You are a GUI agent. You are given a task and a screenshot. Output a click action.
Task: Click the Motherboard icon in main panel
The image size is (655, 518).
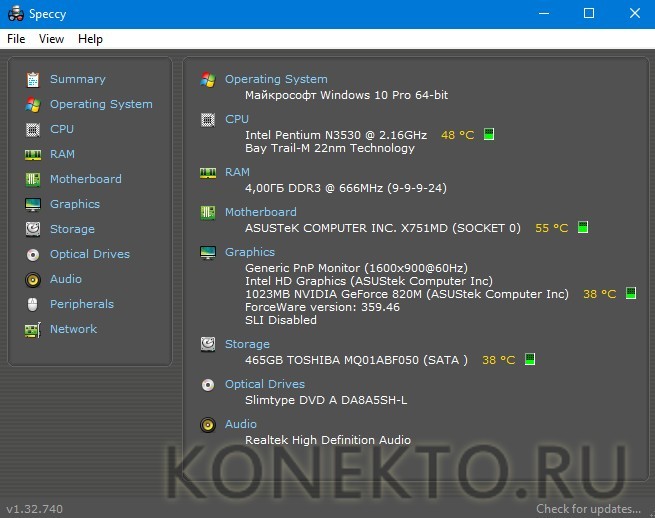208,213
